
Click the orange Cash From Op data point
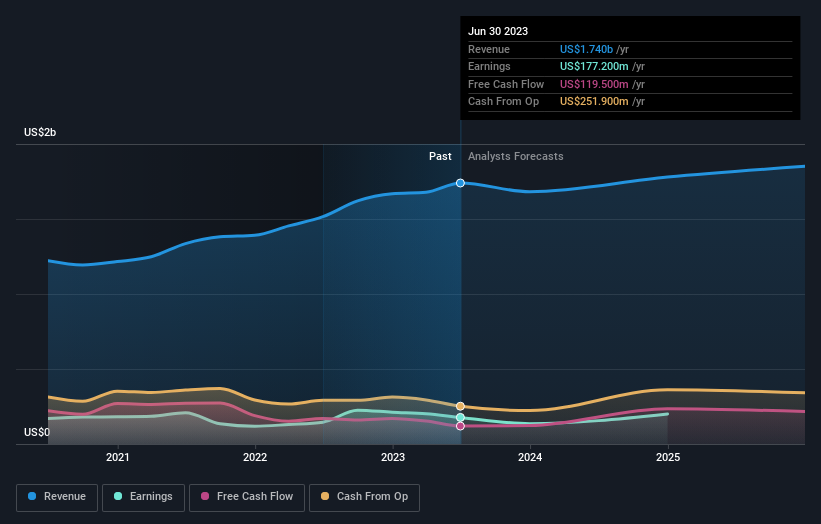(x=460, y=406)
